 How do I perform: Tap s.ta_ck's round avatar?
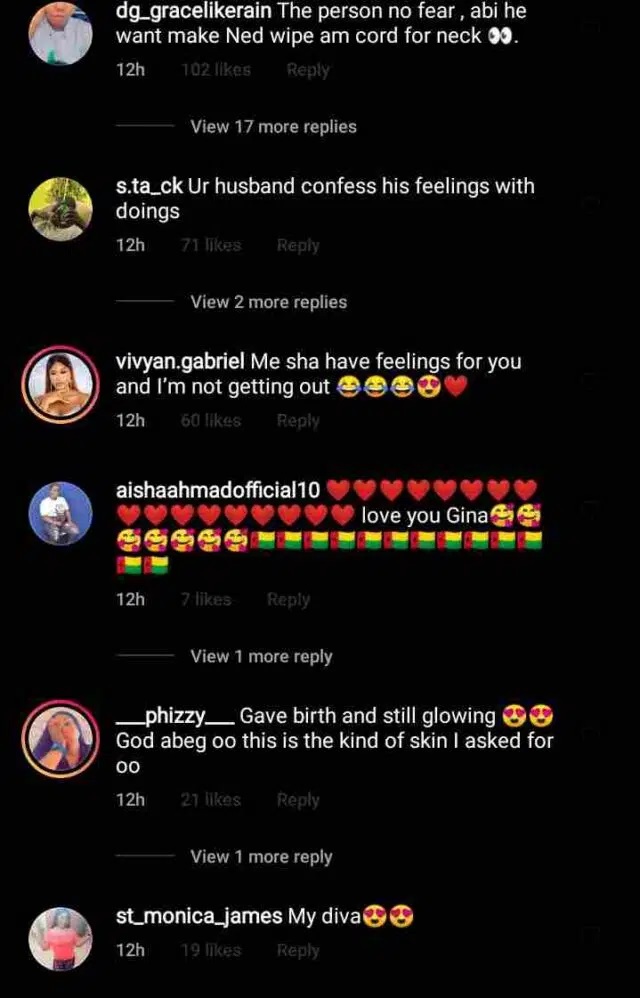tap(60, 209)
